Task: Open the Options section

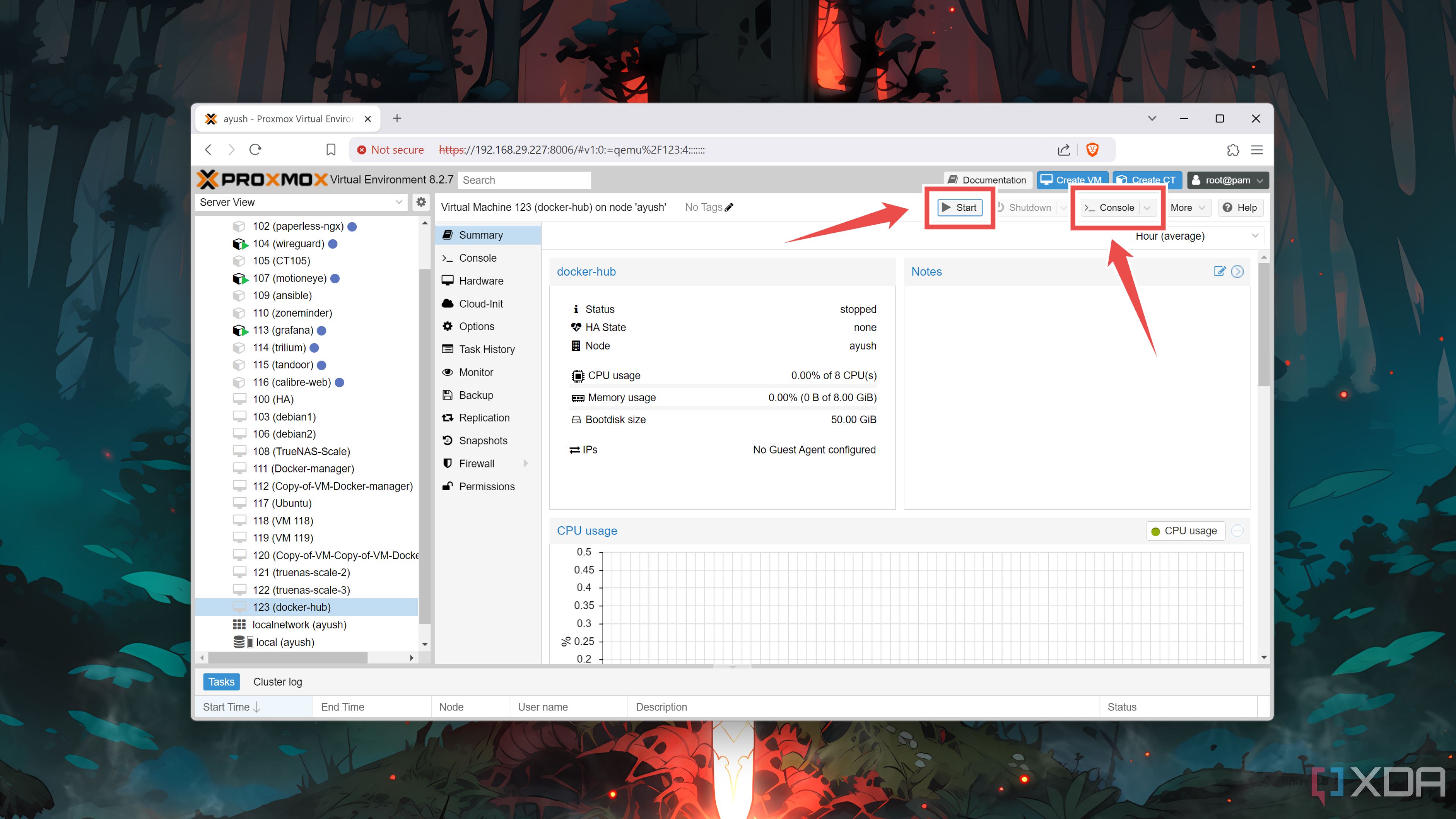Action: click(x=488, y=326)
